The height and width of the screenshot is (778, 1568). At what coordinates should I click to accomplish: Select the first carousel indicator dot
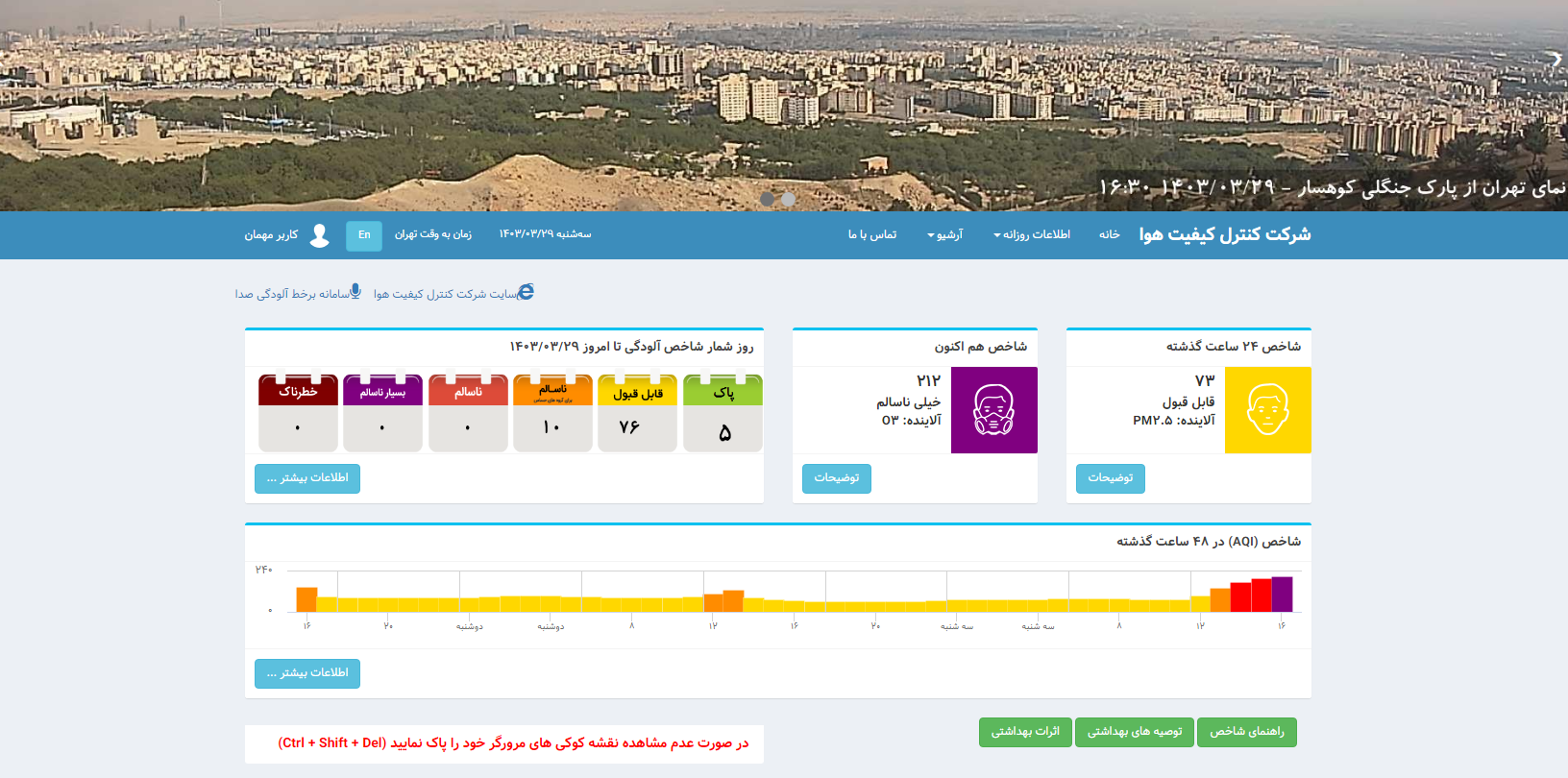[x=767, y=199]
